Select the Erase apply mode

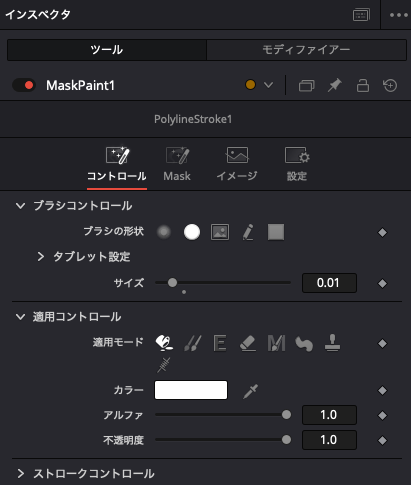click(x=248, y=343)
